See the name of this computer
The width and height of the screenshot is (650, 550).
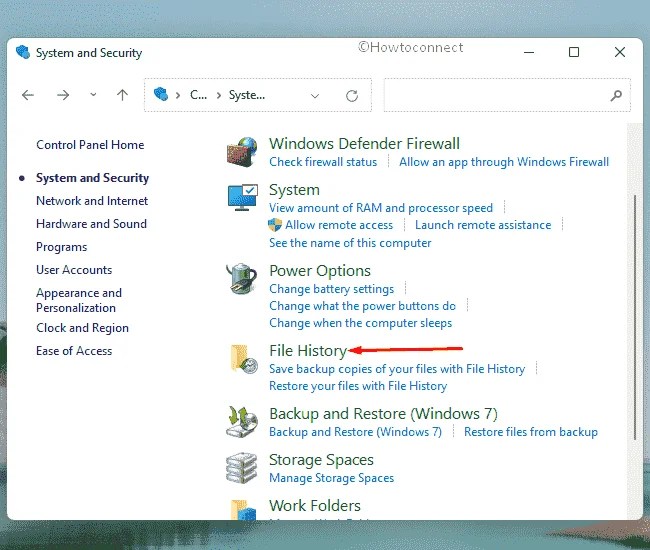click(x=350, y=243)
